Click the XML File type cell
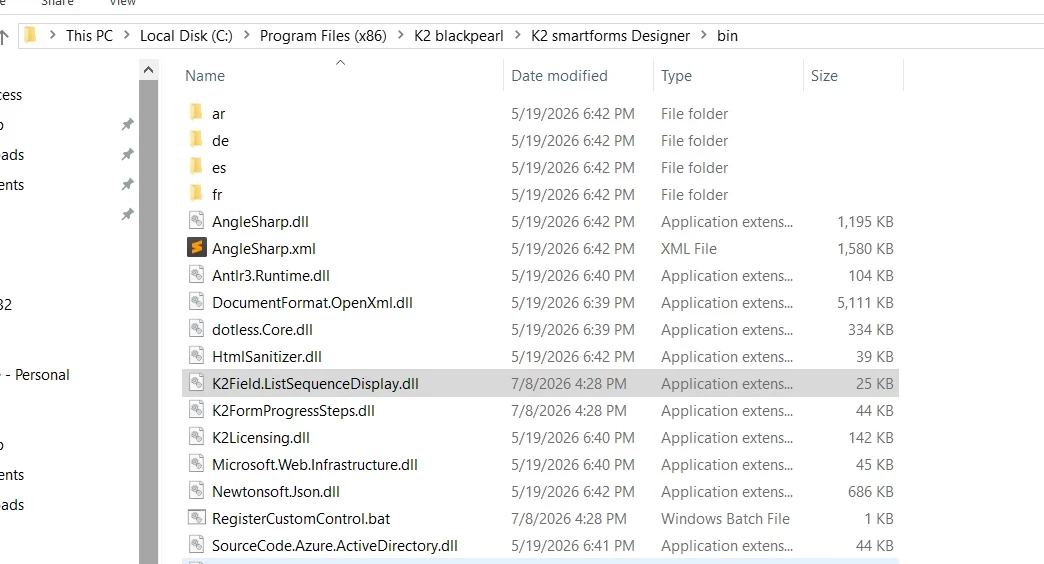This screenshot has height=564, width=1044. click(x=688, y=249)
